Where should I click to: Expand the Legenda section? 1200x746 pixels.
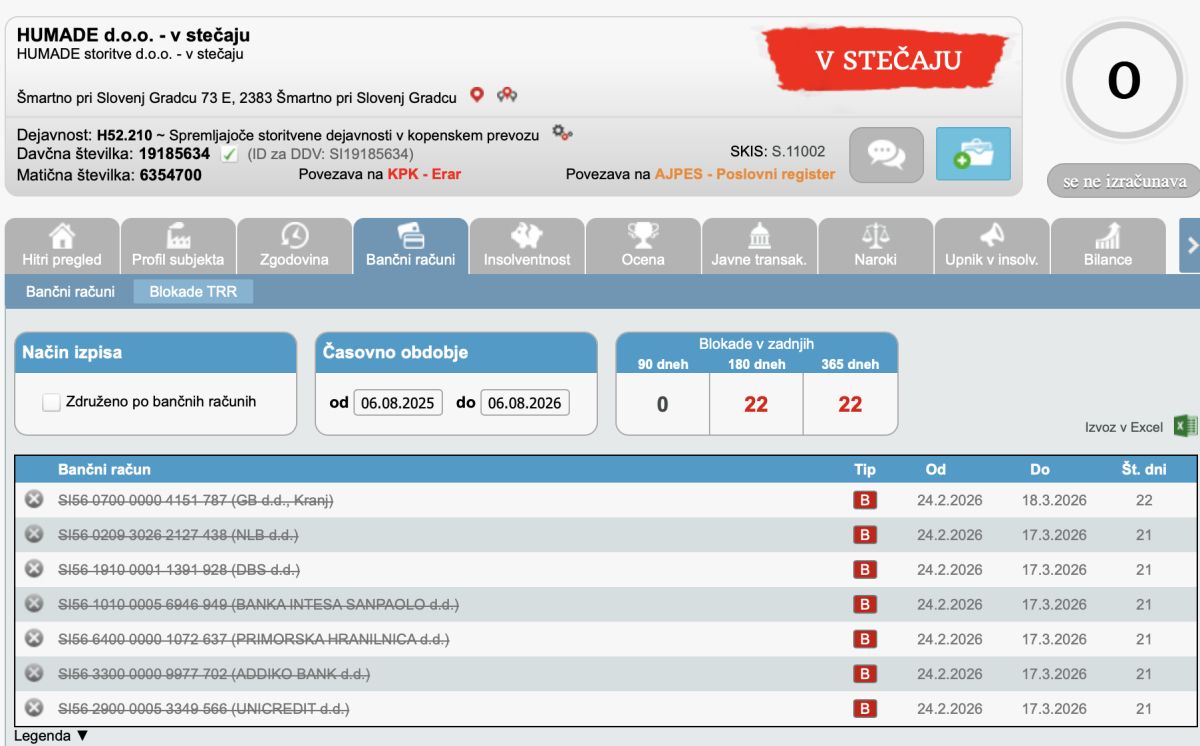click(52, 736)
